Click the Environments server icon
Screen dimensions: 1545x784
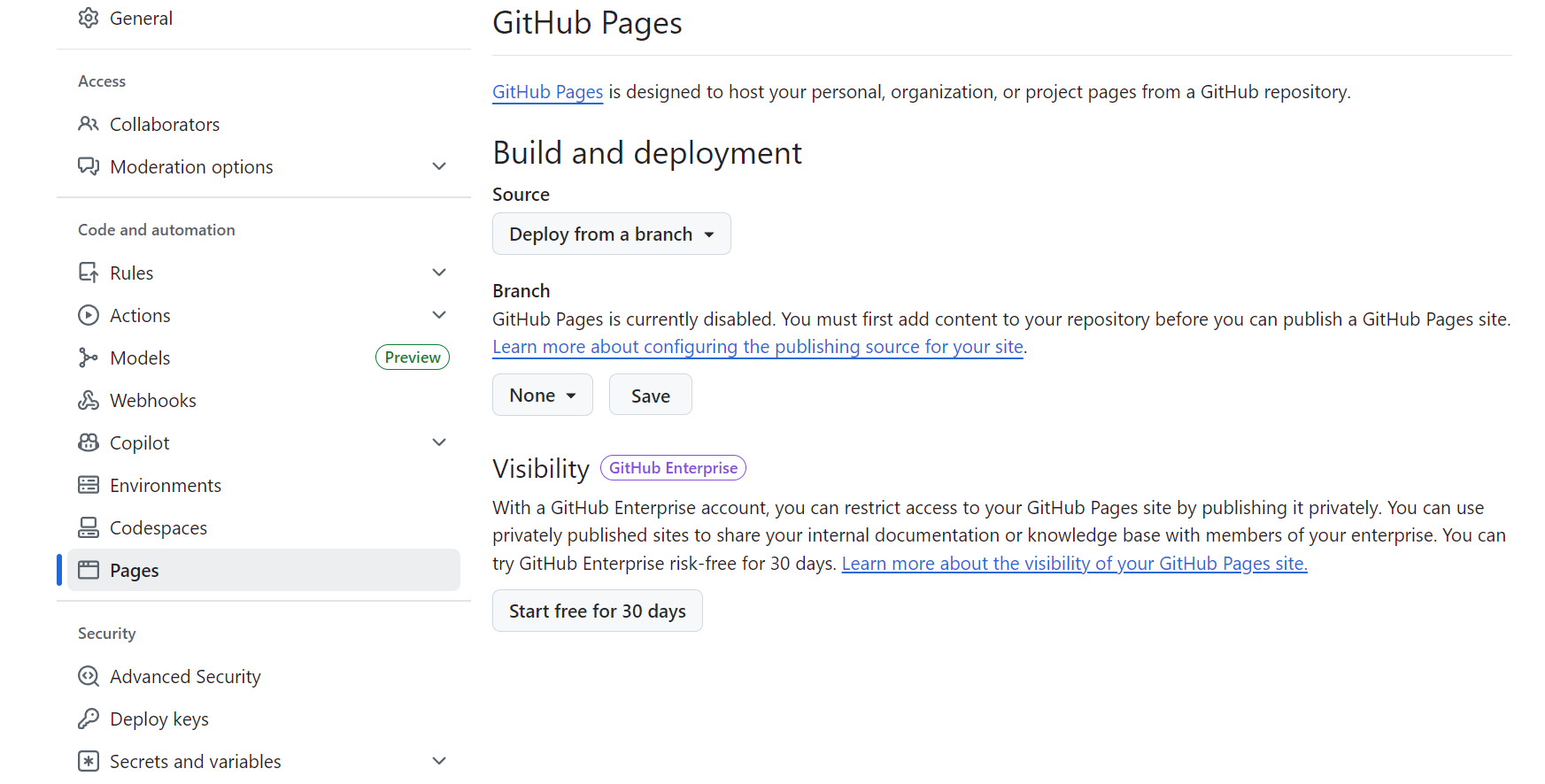point(89,485)
